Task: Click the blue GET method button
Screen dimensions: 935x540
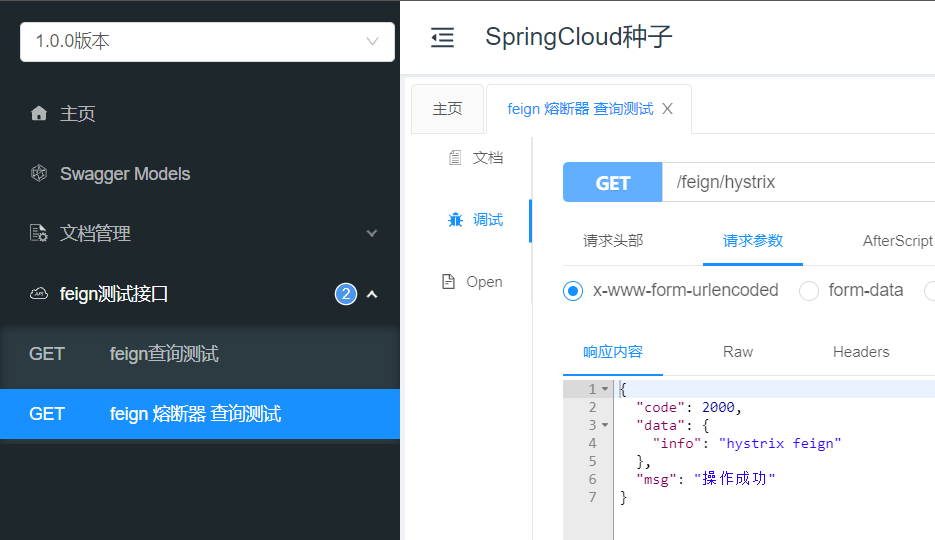Action: (x=612, y=182)
